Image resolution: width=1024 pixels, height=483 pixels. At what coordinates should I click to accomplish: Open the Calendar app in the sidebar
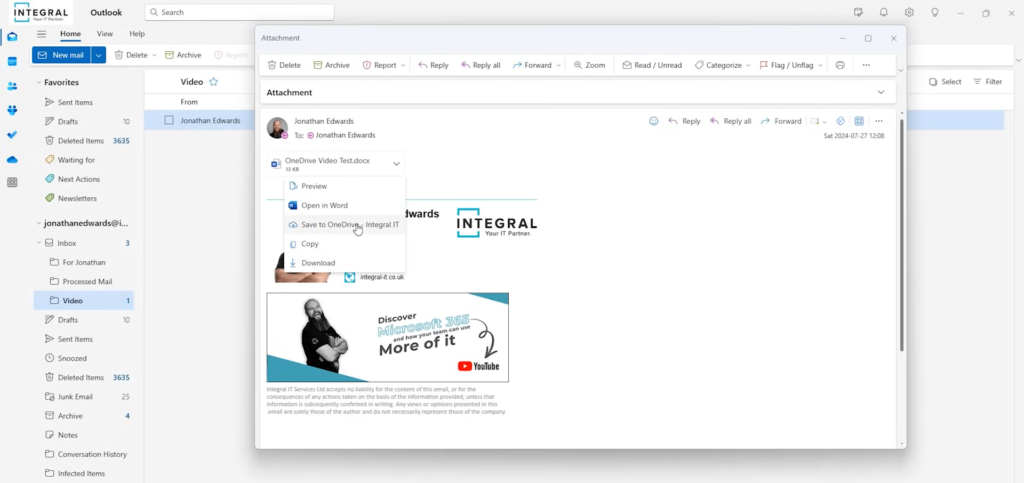(12, 61)
